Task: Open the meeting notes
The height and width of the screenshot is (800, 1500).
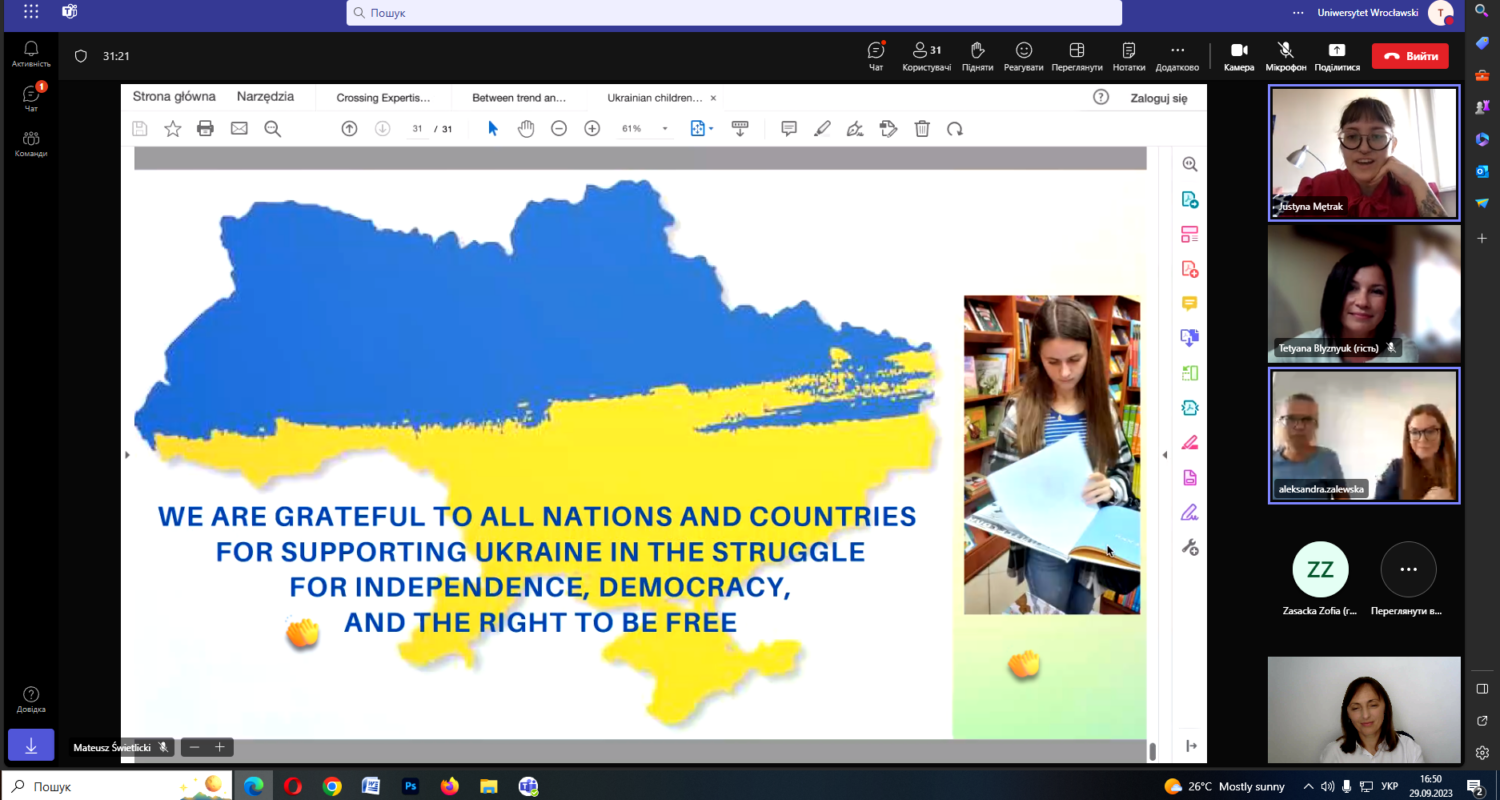Action: coord(1128,55)
